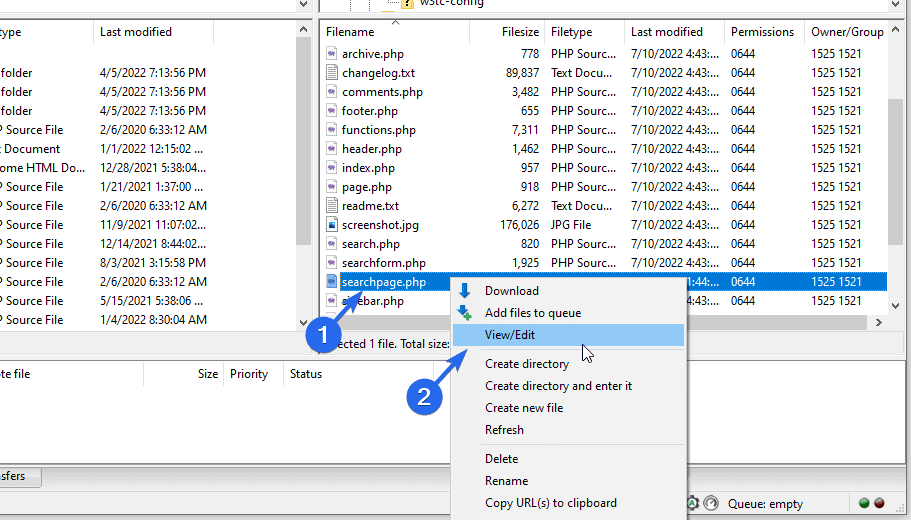
Task: Choose Add files to queue
Action: tap(569, 313)
